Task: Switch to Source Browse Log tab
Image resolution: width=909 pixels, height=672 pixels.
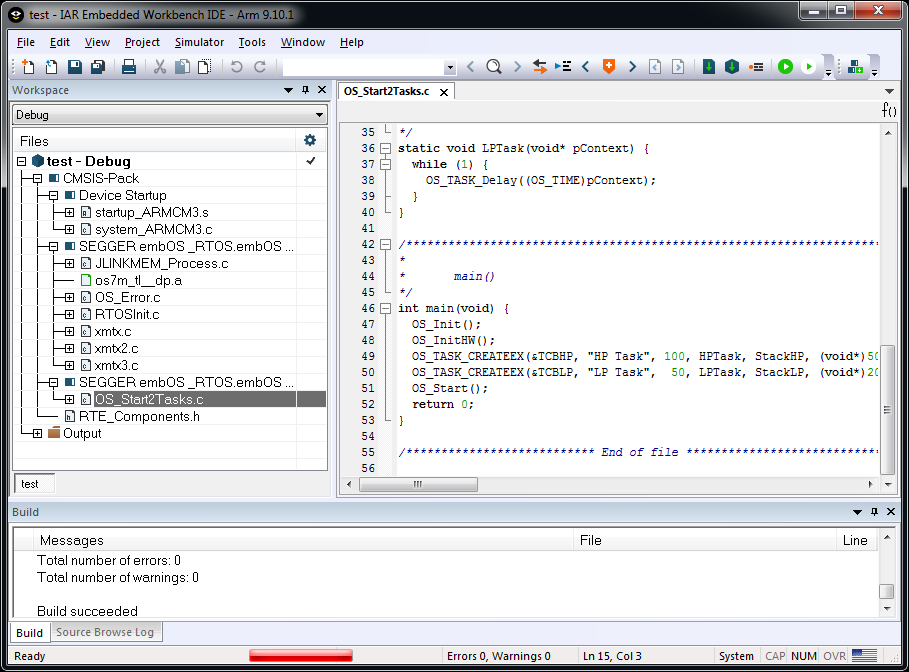Action: pos(105,632)
